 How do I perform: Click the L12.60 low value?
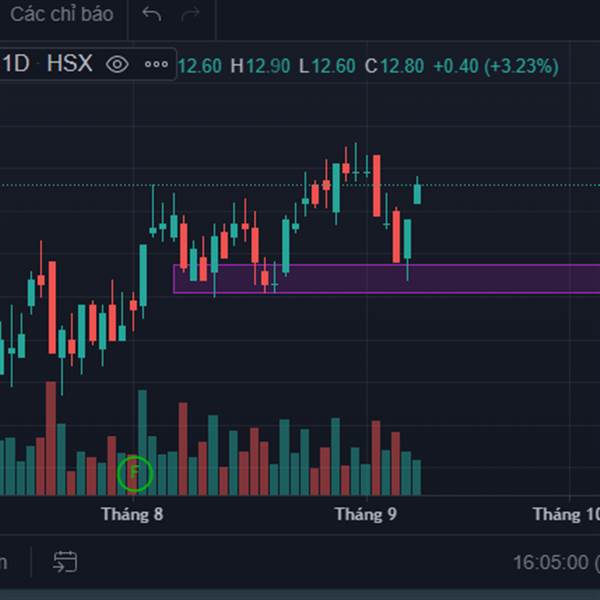coord(327,66)
